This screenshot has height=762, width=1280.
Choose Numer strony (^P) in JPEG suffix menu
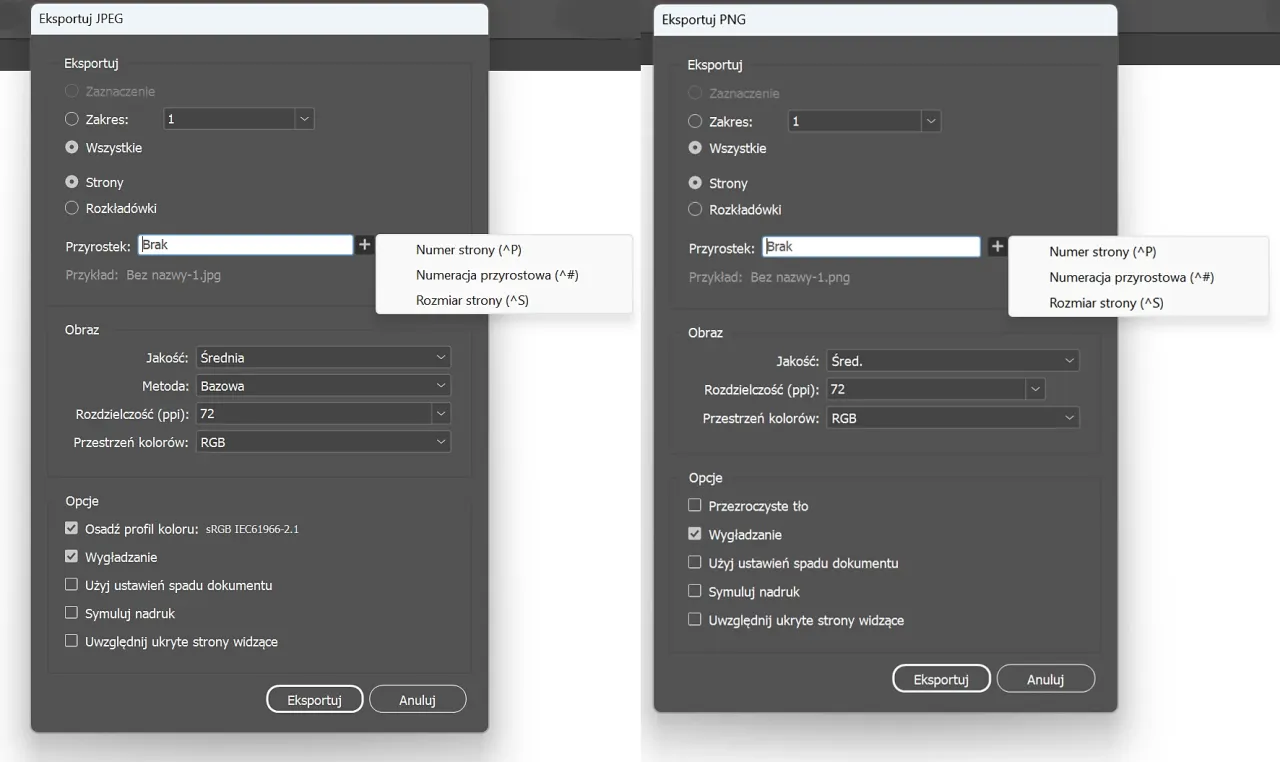click(468, 250)
